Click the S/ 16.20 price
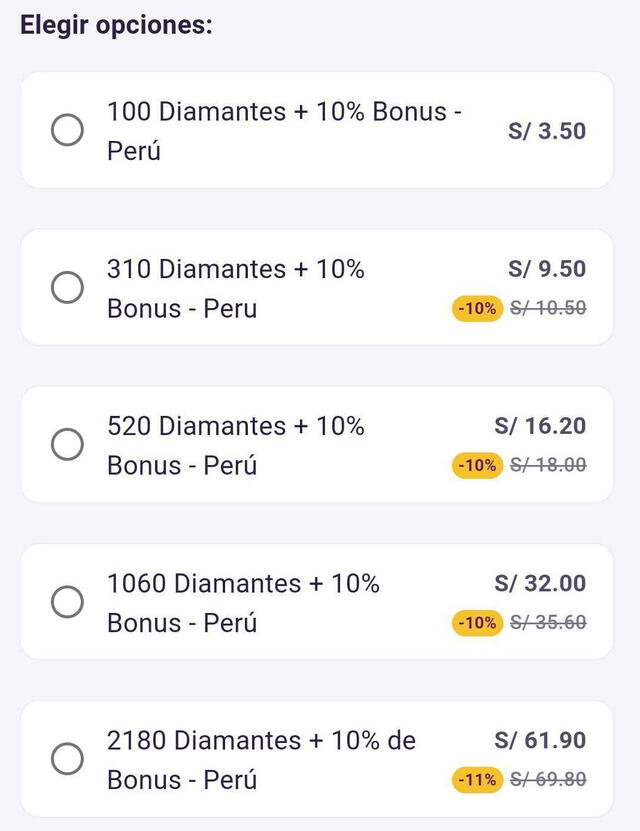The width and height of the screenshot is (640, 831). click(x=540, y=426)
